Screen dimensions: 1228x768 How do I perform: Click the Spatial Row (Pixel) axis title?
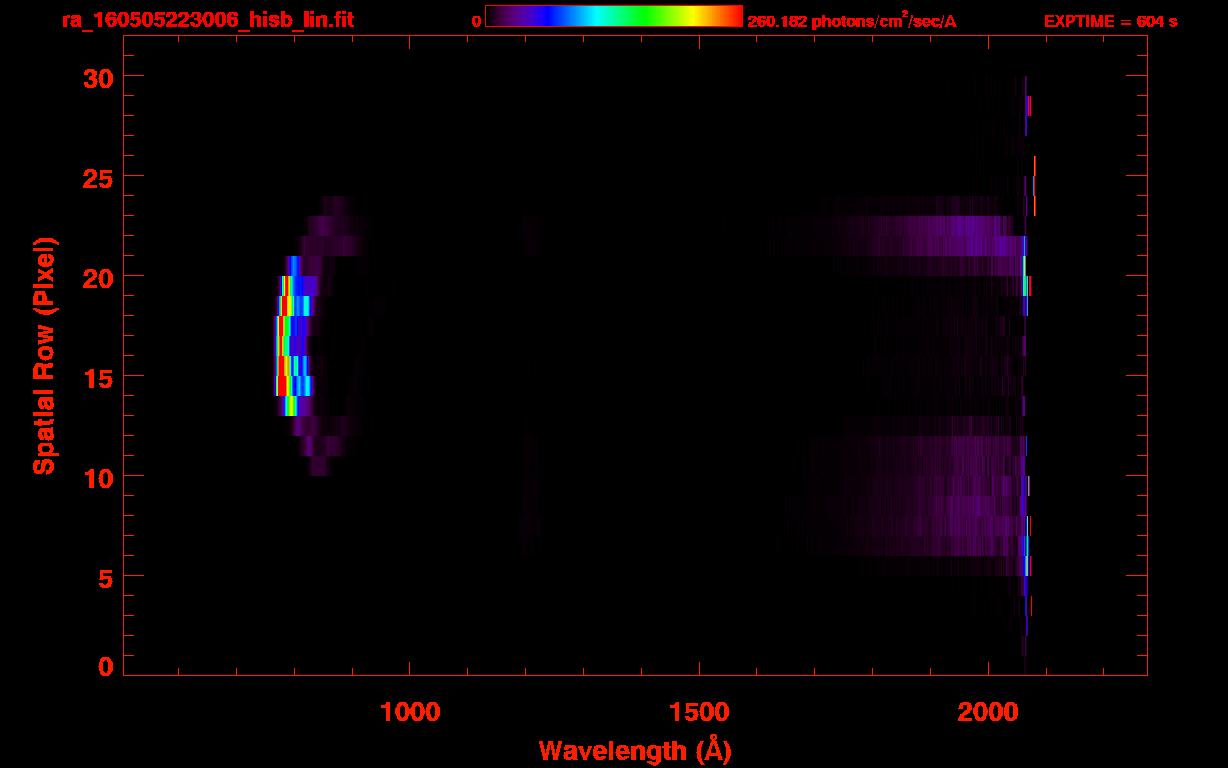44,355
